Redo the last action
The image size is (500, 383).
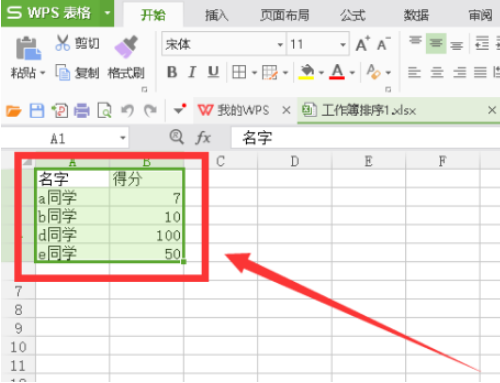[150, 110]
